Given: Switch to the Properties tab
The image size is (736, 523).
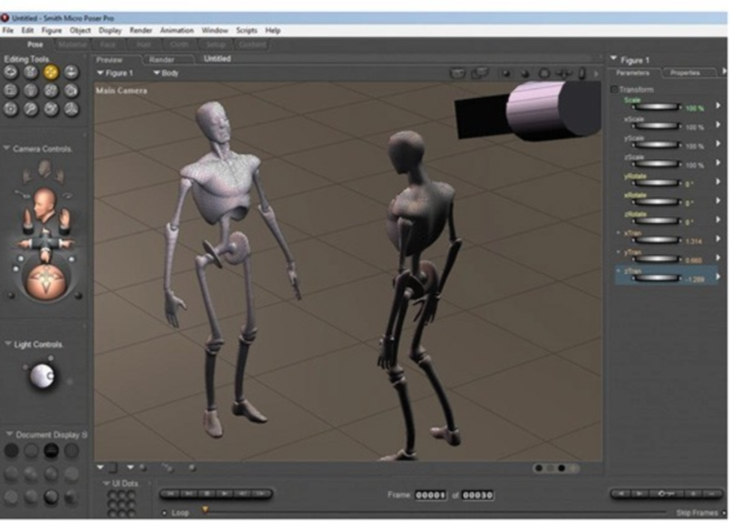Looking at the screenshot, I should tap(685, 73).
